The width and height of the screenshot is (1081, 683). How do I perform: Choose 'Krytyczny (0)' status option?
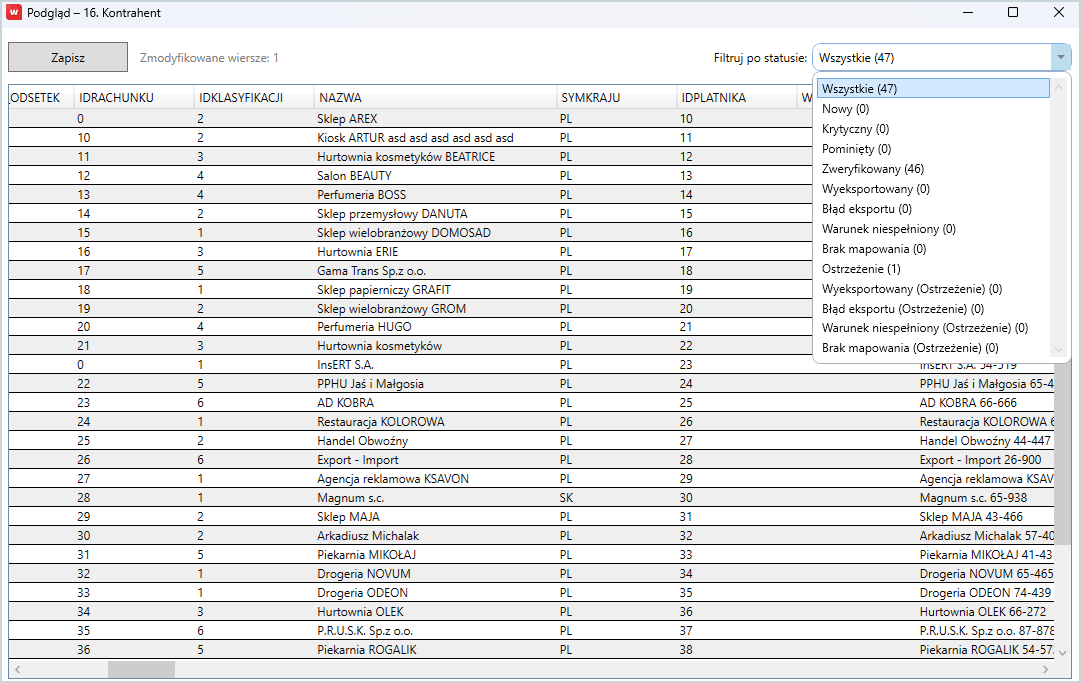click(855, 128)
